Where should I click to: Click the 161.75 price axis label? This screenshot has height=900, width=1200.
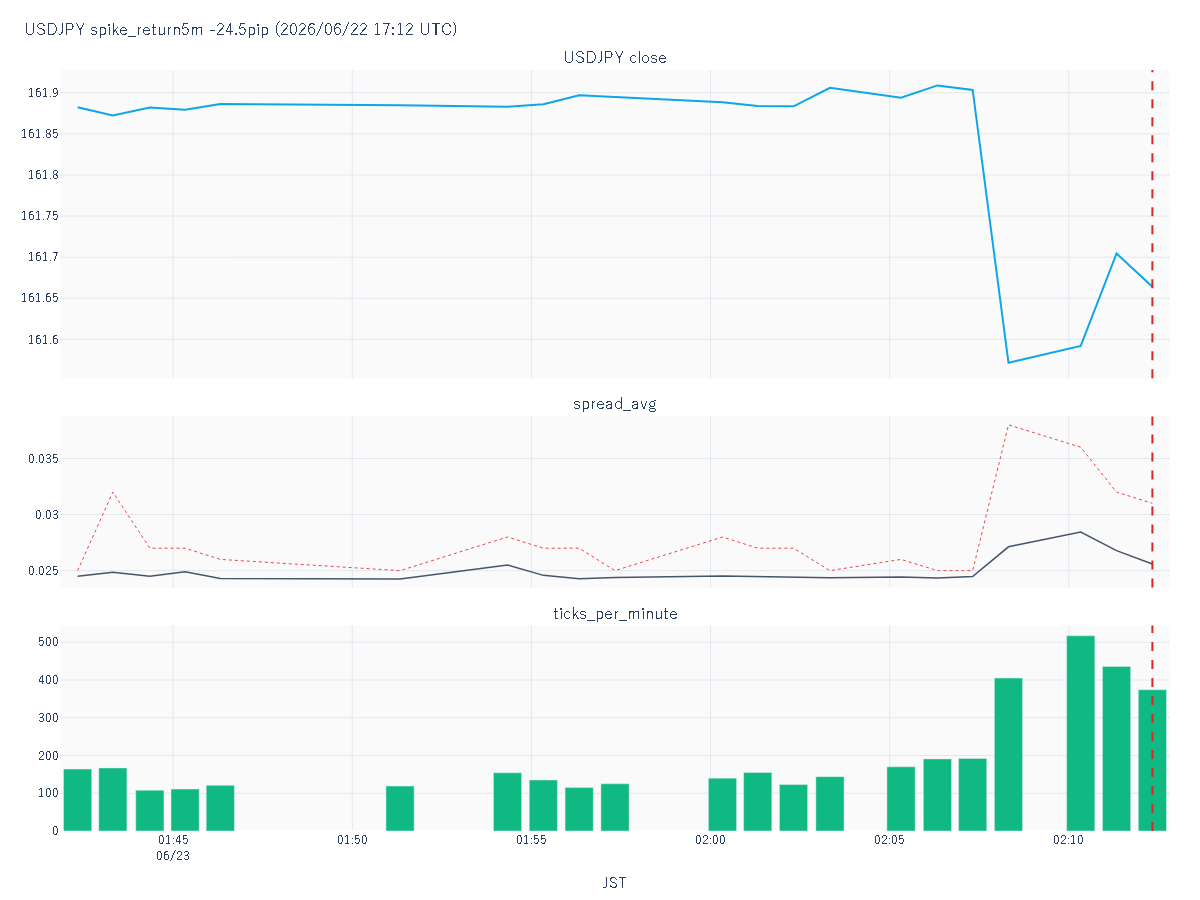39,216
